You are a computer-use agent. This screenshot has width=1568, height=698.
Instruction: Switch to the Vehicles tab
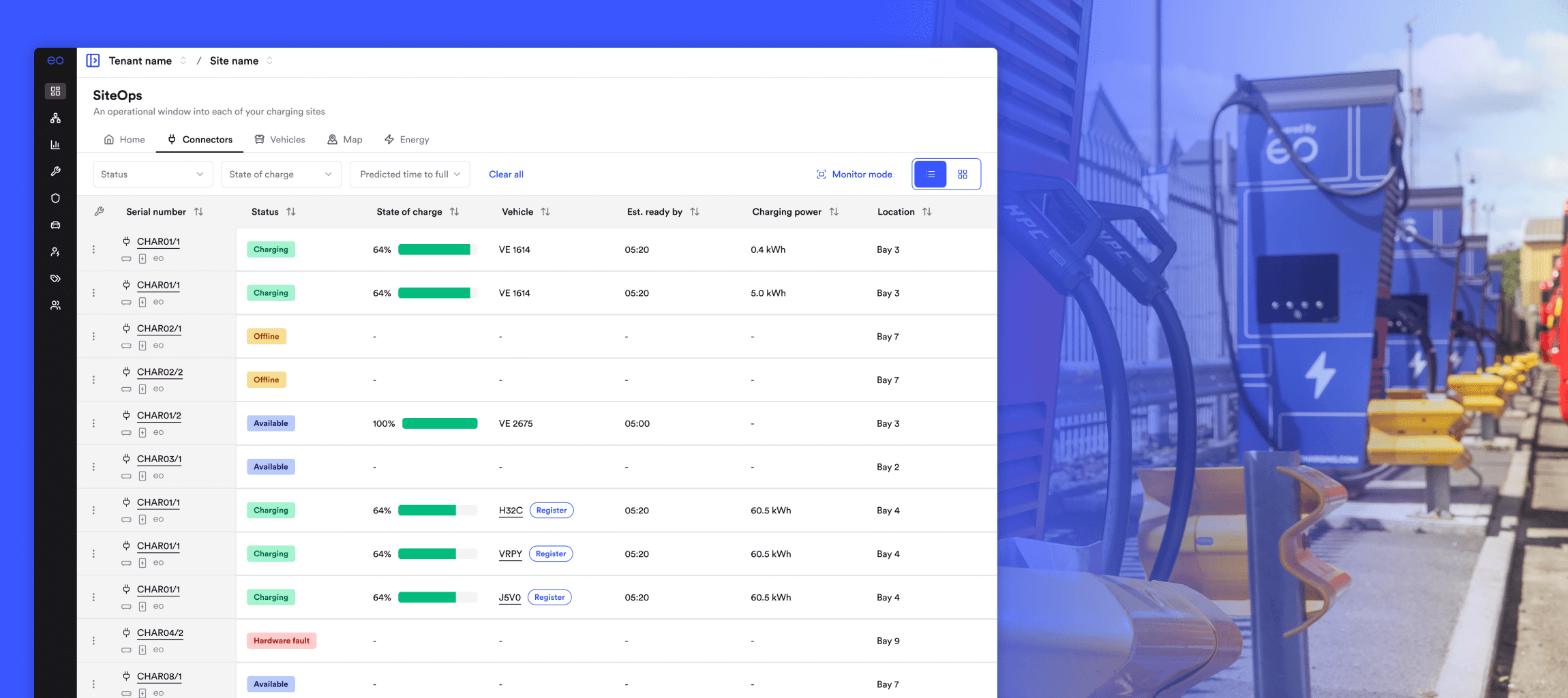tap(280, 140)
